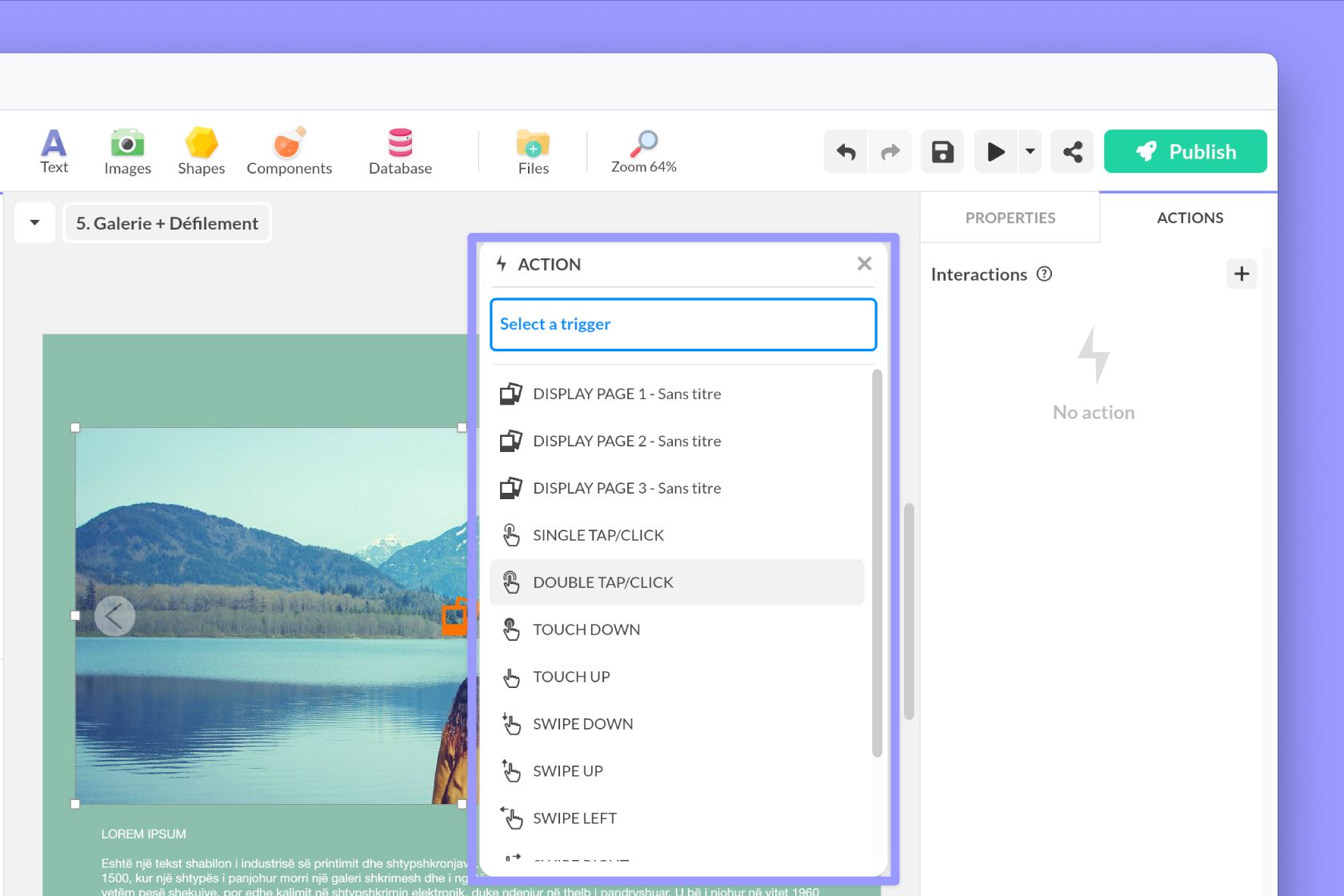Screen dimensions: 1344x896
Task: Open the Files manager
Action: [533, 150]
